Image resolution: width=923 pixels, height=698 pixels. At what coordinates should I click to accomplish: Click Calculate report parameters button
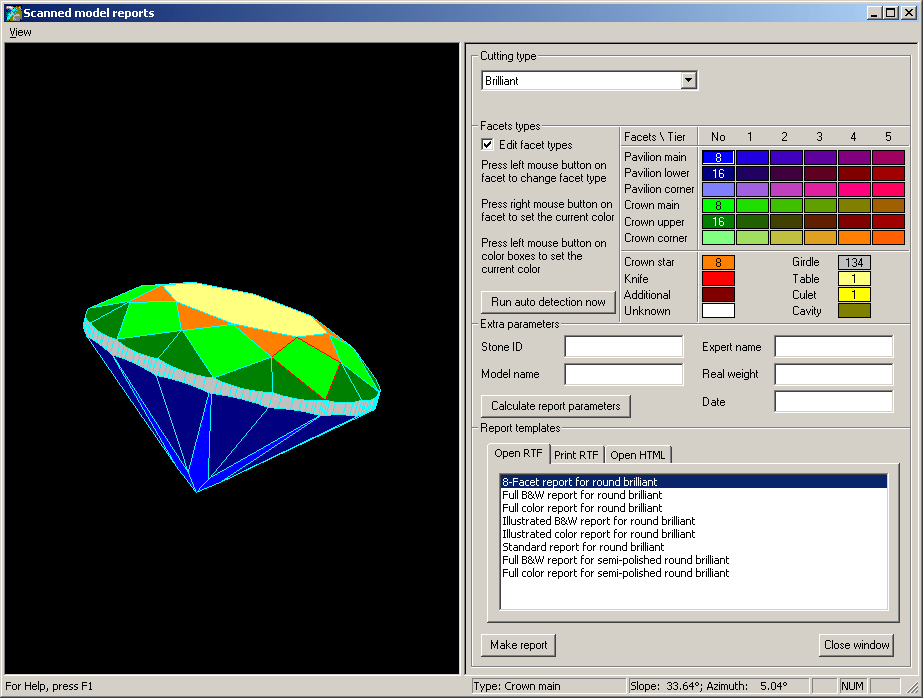pos(556,406)
